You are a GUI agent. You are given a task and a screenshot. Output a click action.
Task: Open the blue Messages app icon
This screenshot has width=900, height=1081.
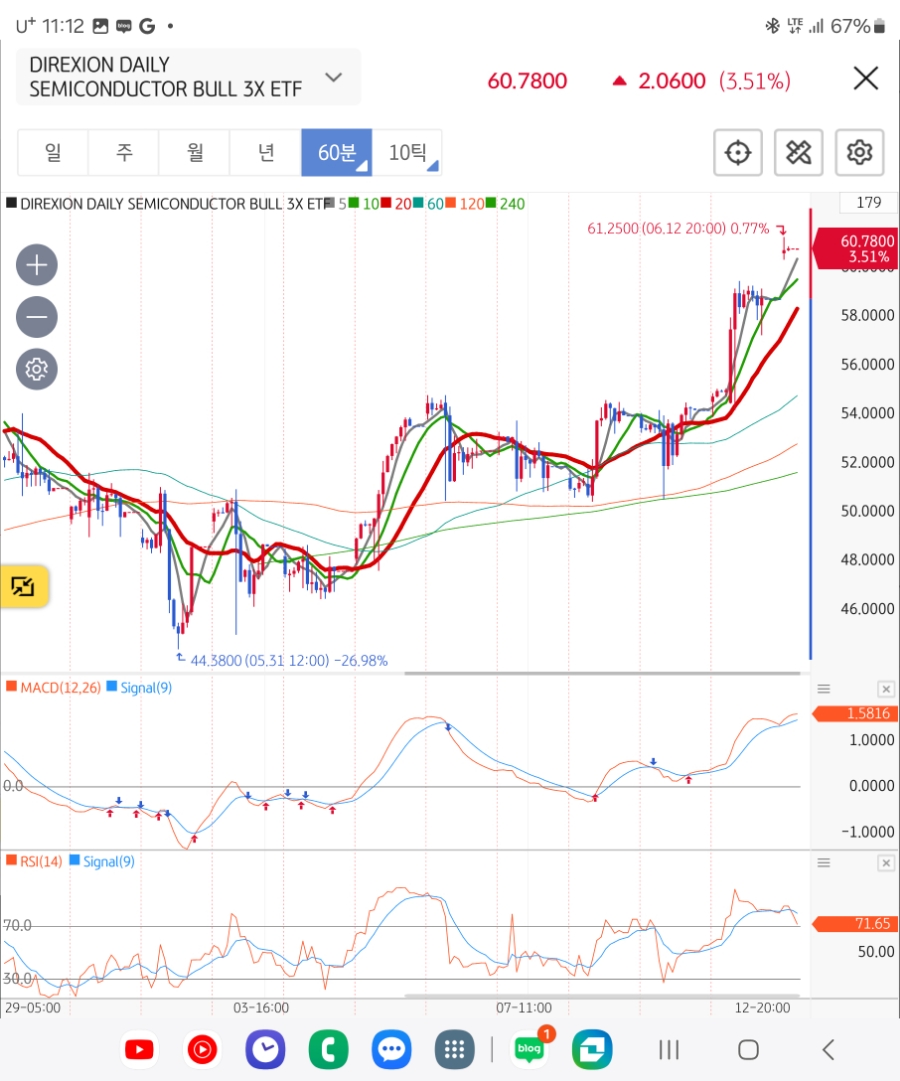[x=392, y=1049]
